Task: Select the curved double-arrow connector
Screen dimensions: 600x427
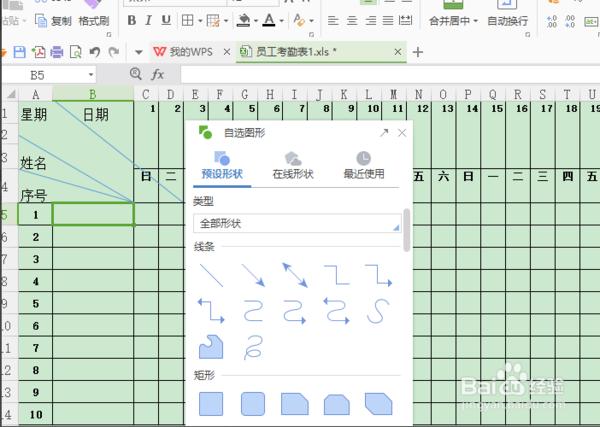Action: click(x=337, y=311)
